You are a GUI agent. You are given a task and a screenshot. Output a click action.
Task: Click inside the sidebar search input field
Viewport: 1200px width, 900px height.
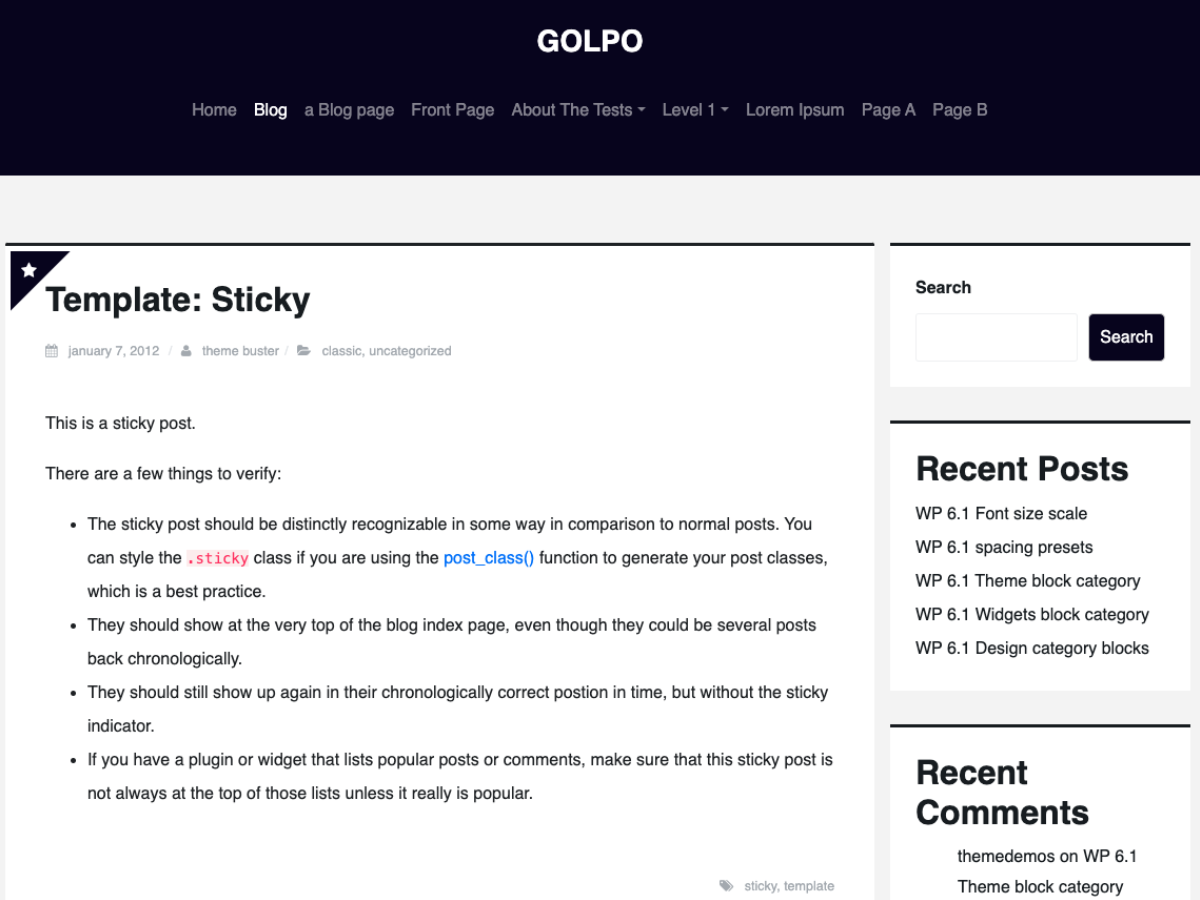(x=995, y=337)
